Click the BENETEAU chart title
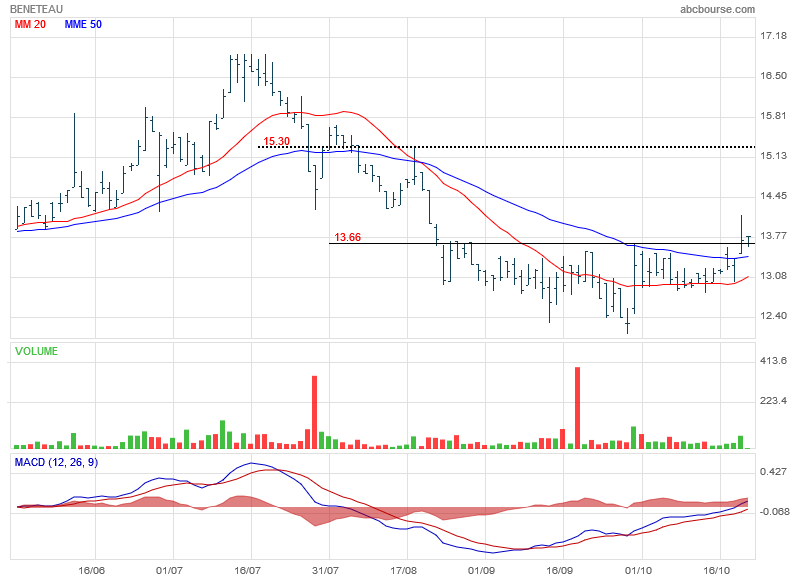800x580 pixels. pyautogui.click(x=36, y=9)
